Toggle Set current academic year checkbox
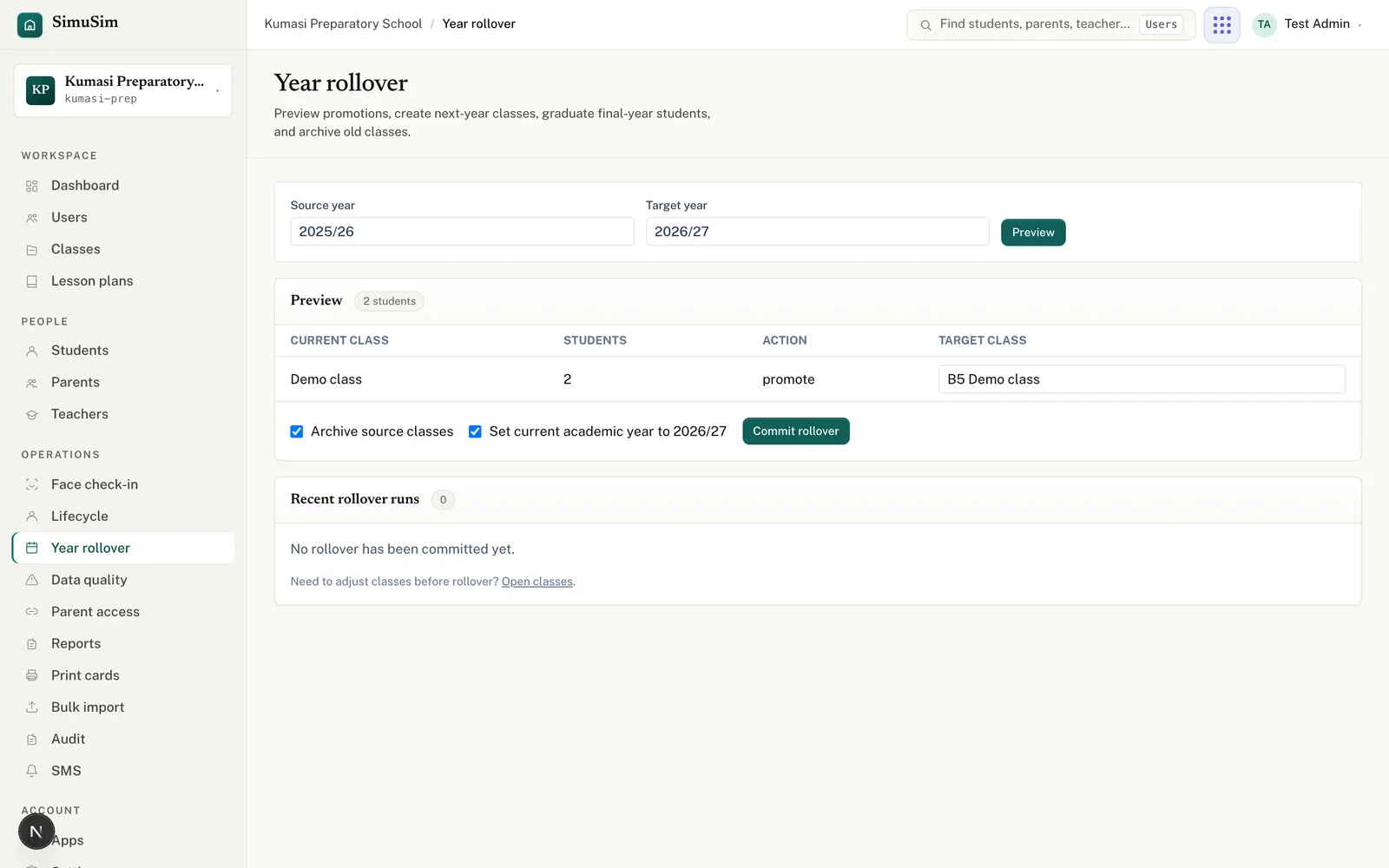 (475, 431)
